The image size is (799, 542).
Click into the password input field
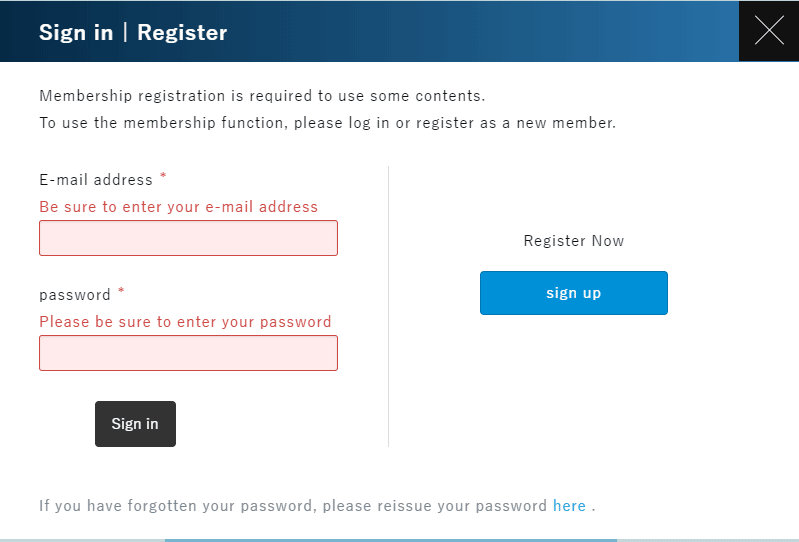pos(188,353)
